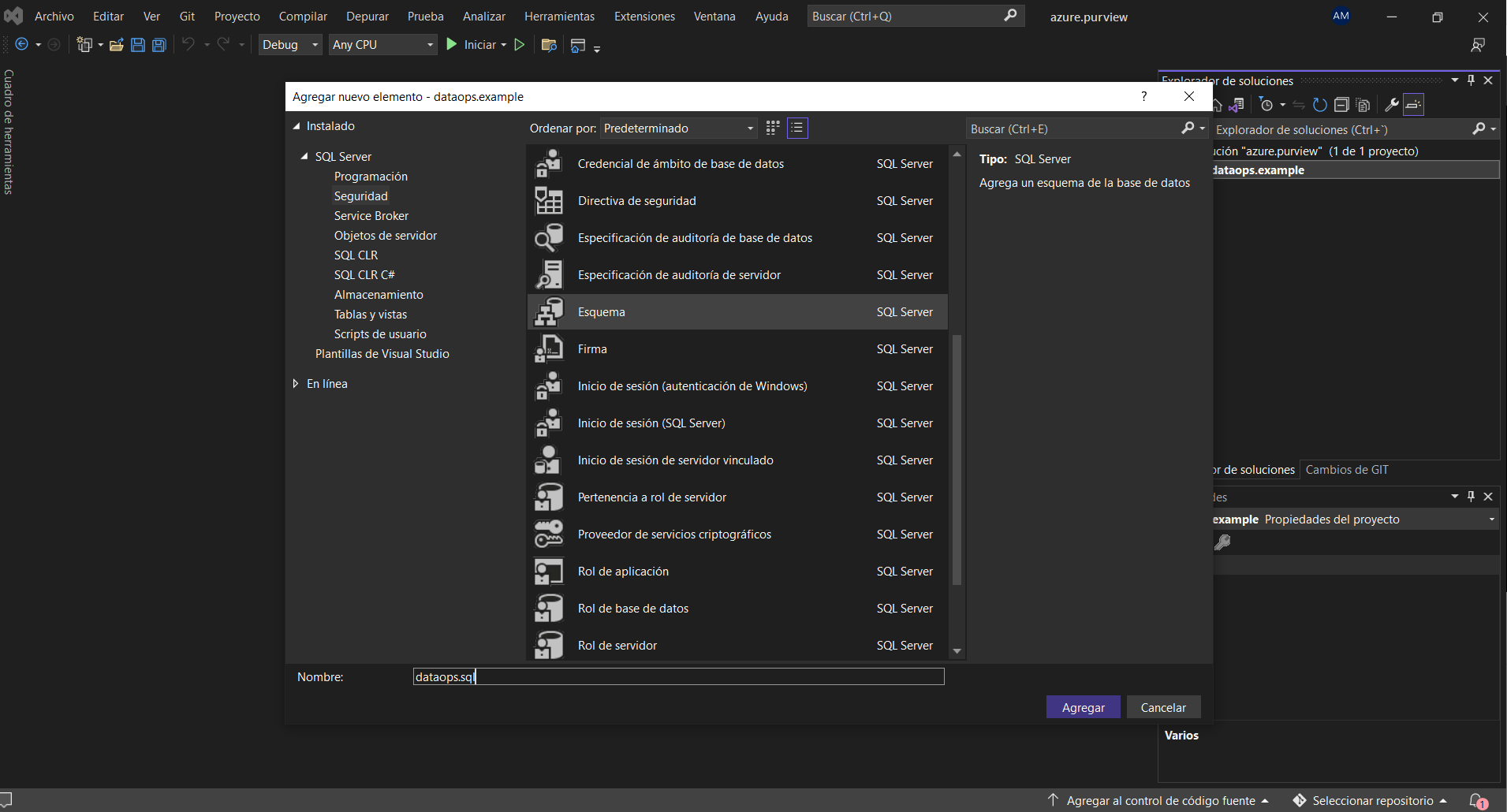Click the Nombre input containing dataops.sql
Image resolution: width=1507 pixels, height=812 pixels.
pos(678,676)
